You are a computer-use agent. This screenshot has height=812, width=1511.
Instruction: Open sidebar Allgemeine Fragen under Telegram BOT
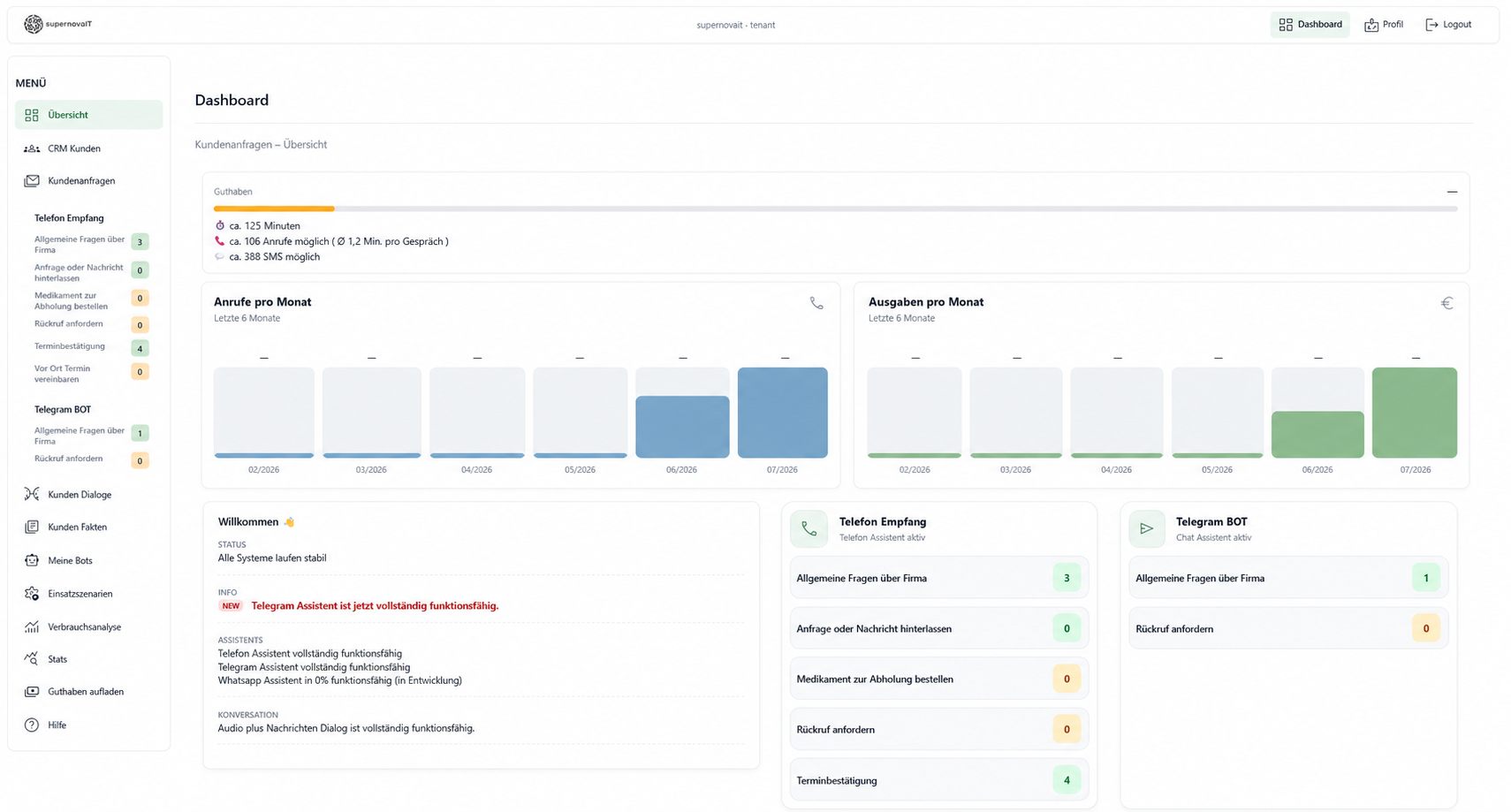tap(90, 435)
